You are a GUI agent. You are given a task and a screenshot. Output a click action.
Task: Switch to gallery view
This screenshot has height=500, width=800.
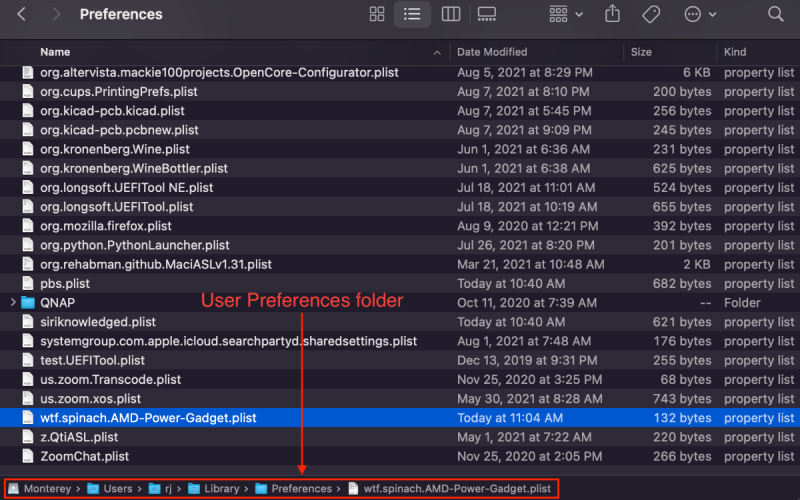click(486, 14)
